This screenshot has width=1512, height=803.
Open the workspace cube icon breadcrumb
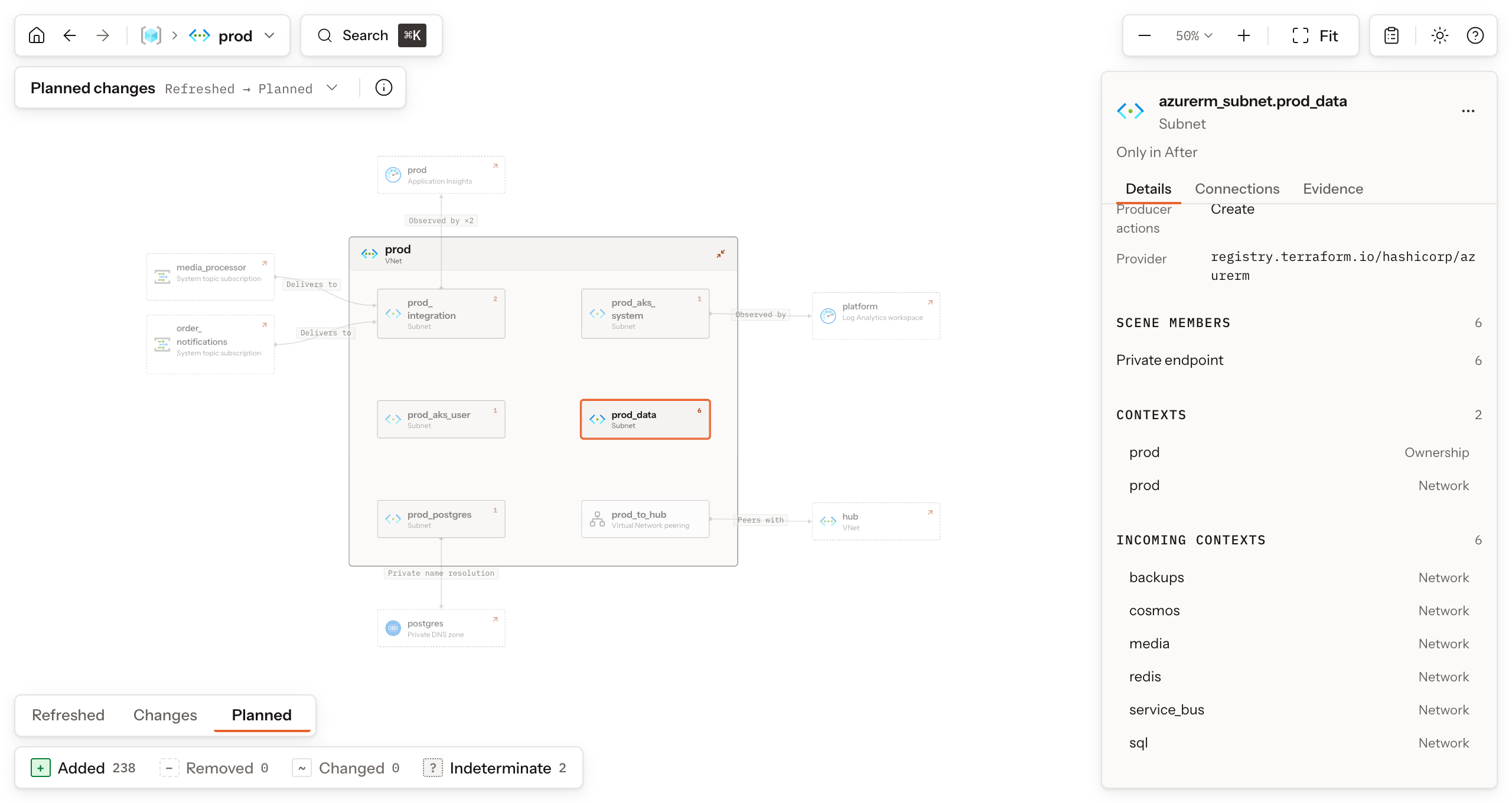[x=151, y=35]
